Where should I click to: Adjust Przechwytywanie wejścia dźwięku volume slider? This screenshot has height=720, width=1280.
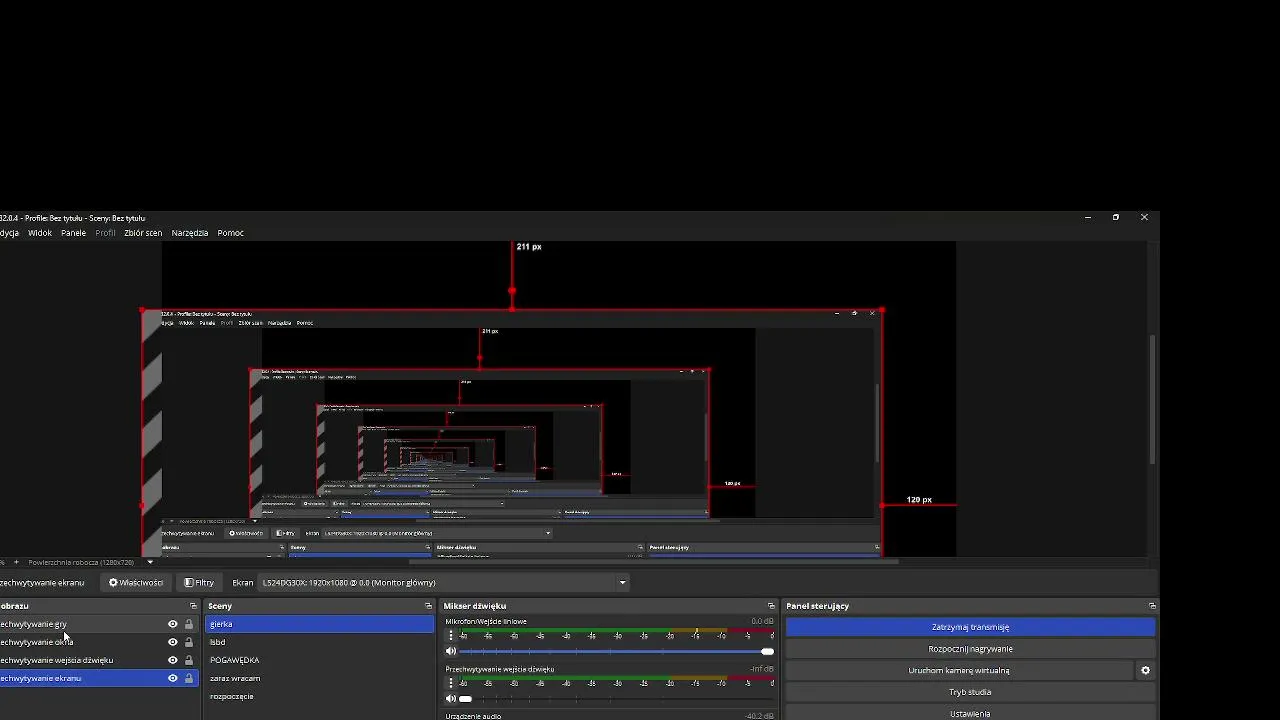pyautogui.click(x=617, y=699)
